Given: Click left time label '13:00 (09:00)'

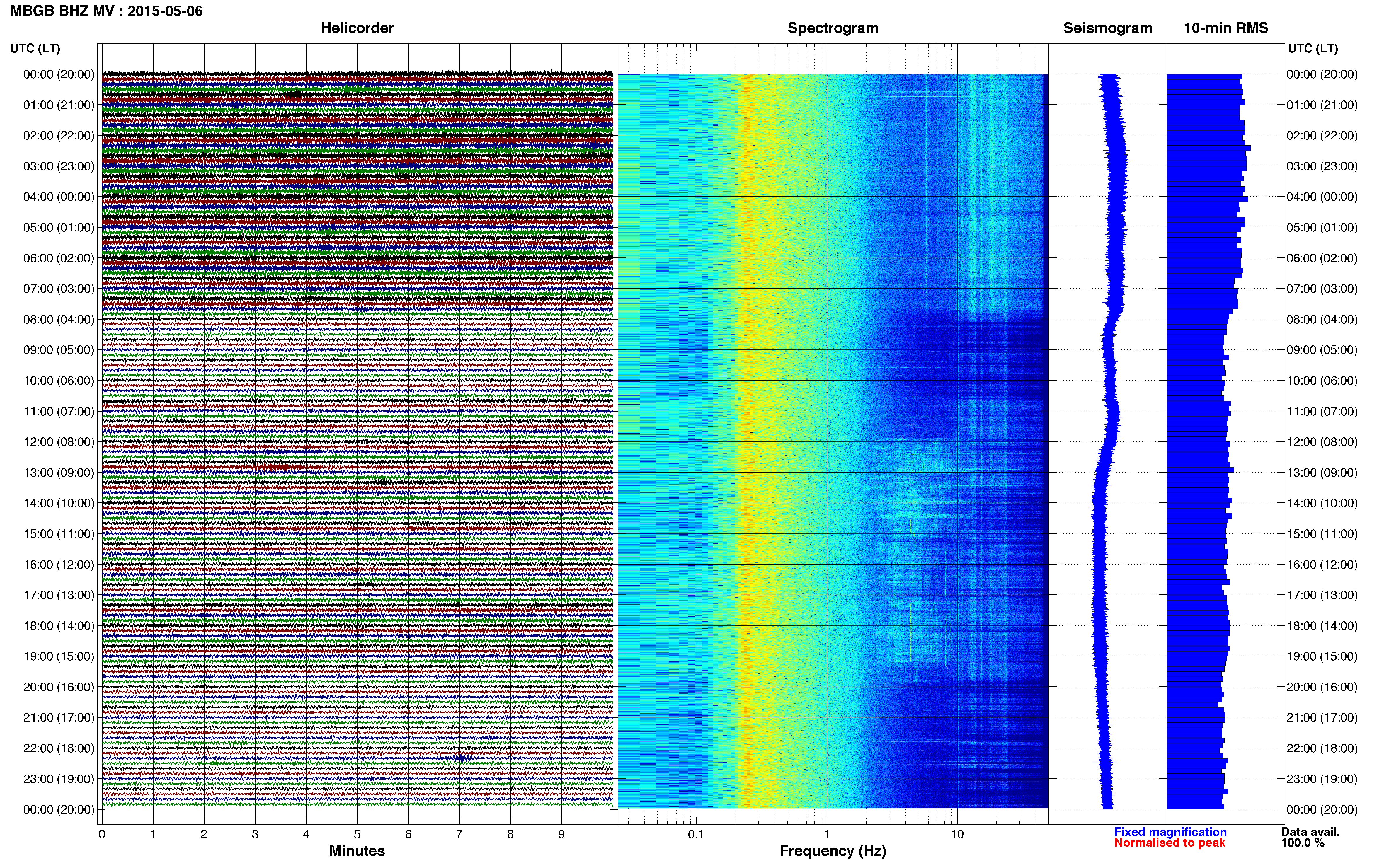Looking at the screenshot, I should [x=59, y=473].
